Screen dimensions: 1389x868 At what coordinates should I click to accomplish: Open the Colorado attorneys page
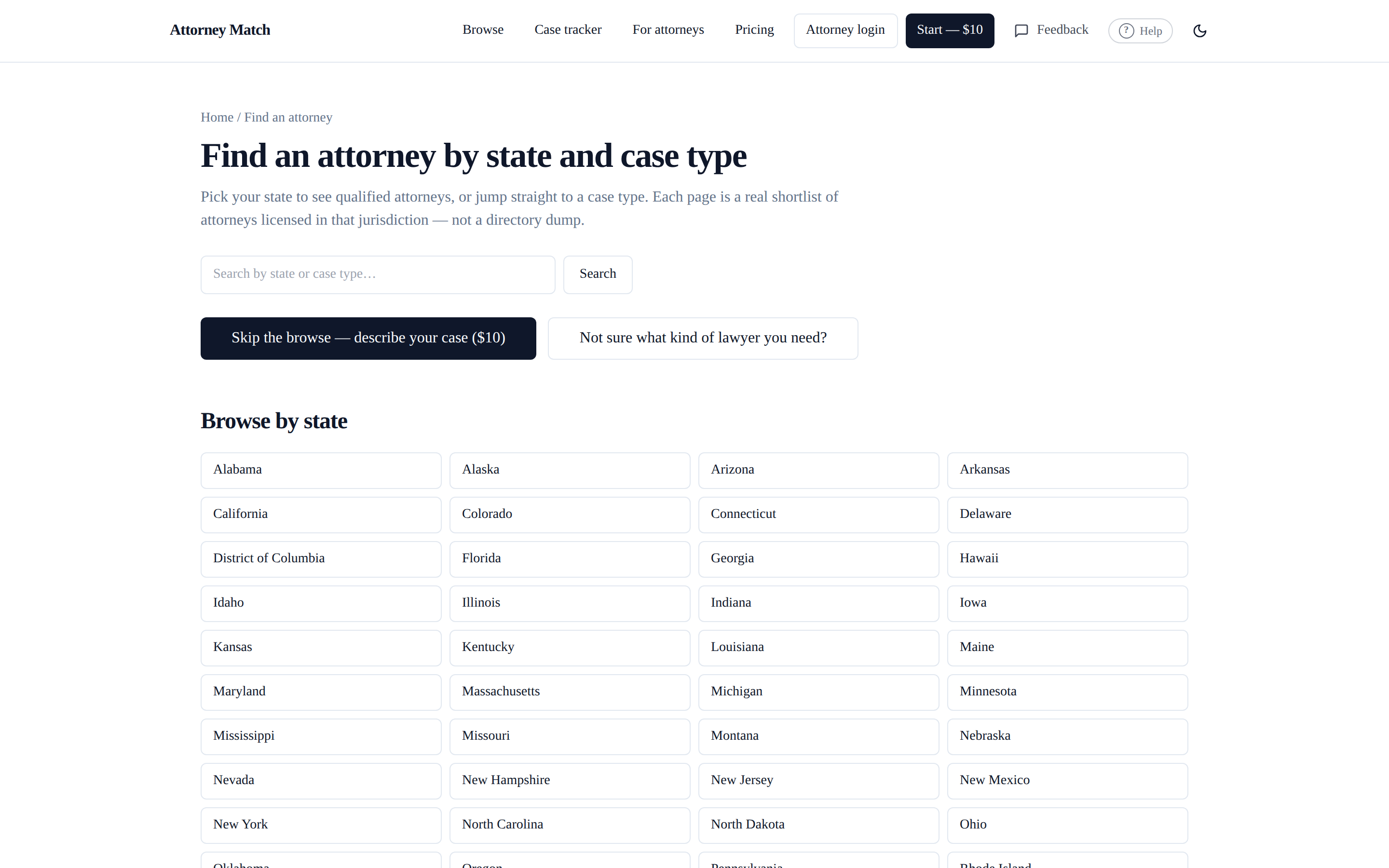[x=570, y=515]
